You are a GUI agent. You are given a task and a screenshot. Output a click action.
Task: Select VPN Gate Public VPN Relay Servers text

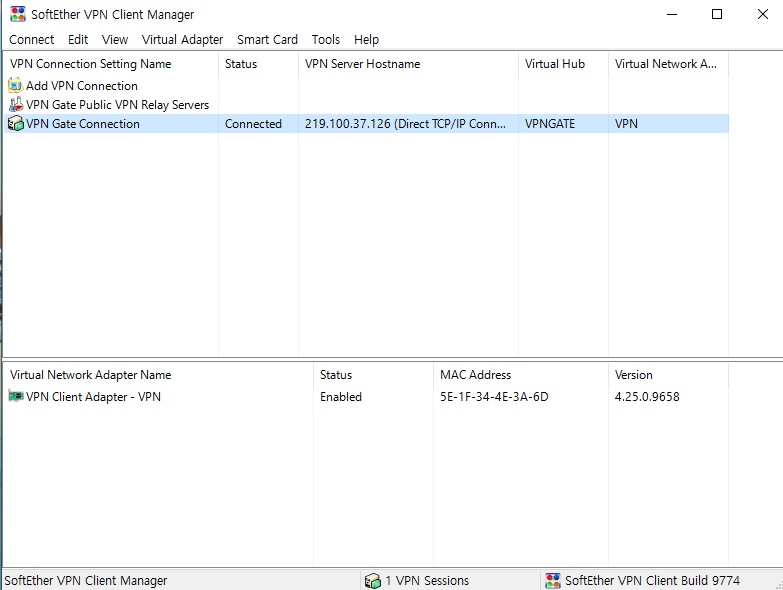(117, 105)
